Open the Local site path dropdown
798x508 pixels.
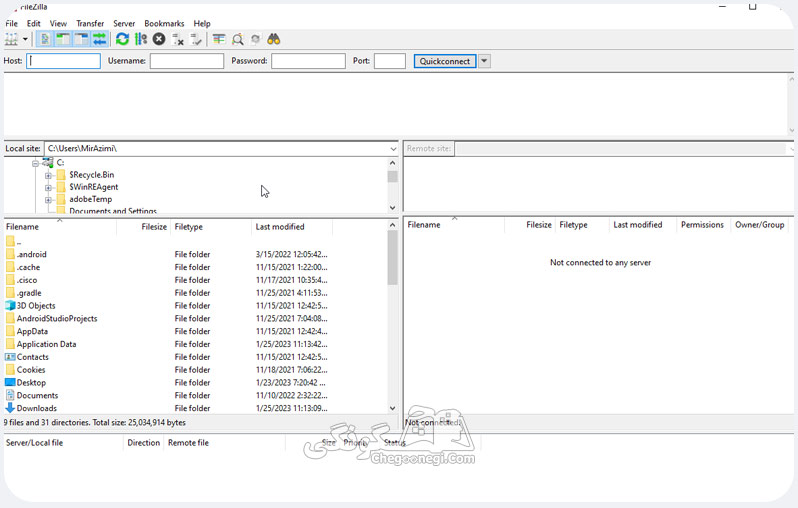pos(393,149)
